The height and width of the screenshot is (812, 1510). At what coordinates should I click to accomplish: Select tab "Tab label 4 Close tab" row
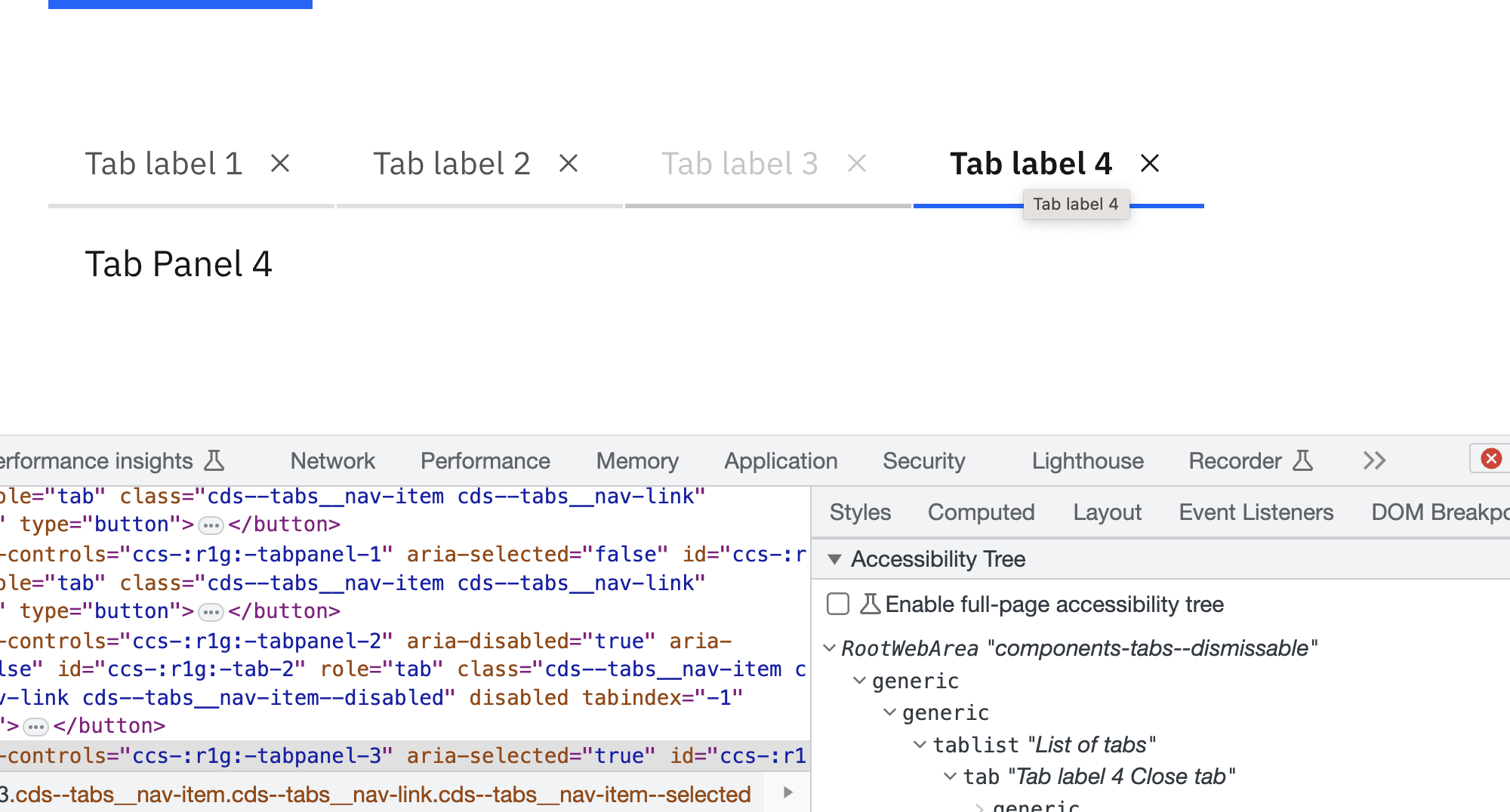(x=1099, y=777)
